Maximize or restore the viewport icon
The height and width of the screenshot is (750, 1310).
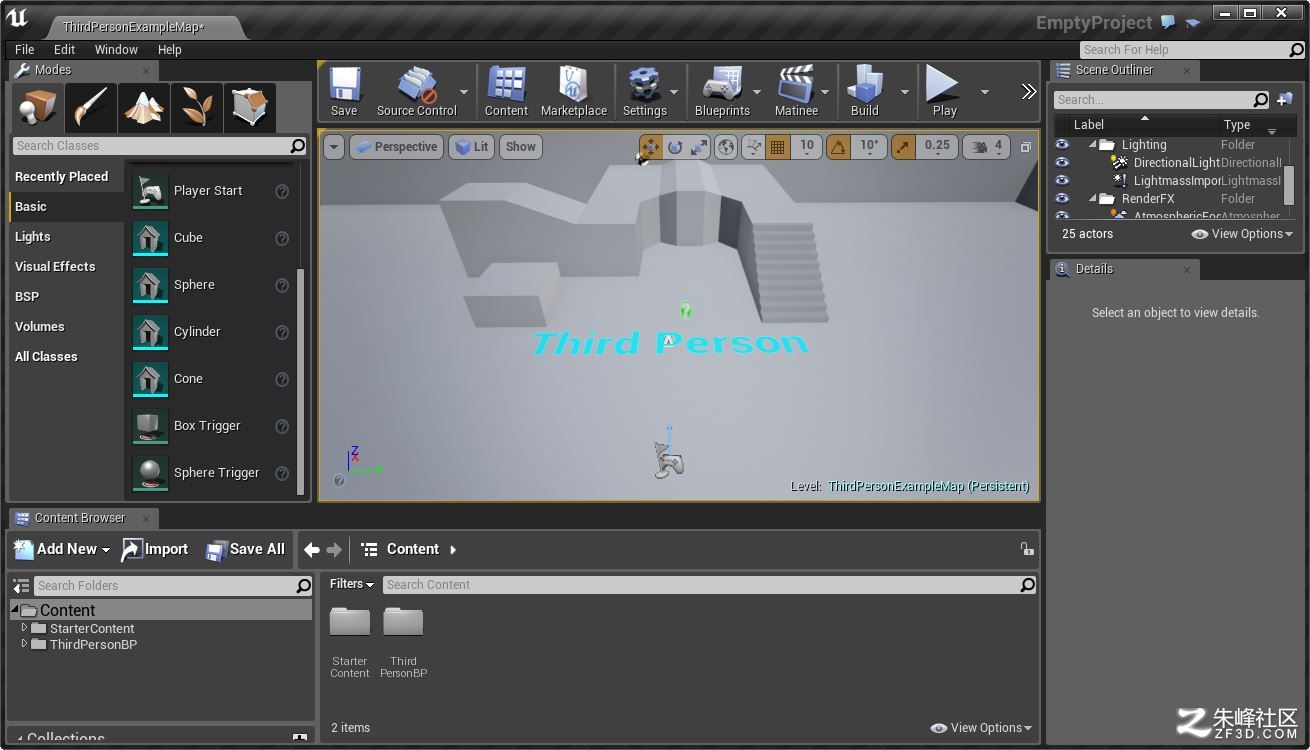coord(1025,147)
